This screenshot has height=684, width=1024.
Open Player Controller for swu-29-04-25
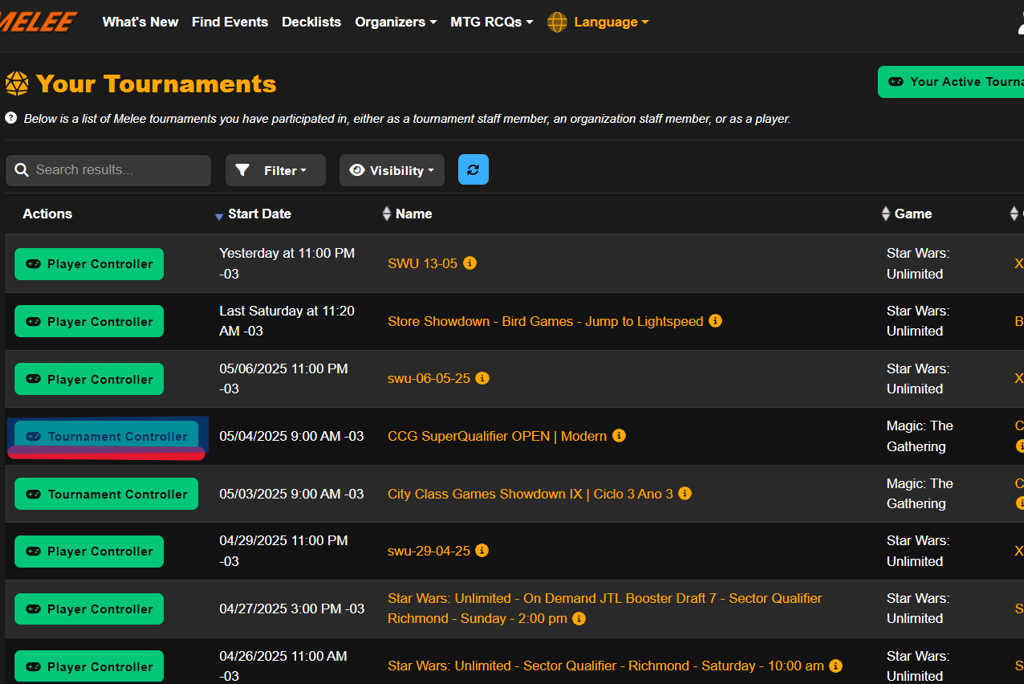89,551
